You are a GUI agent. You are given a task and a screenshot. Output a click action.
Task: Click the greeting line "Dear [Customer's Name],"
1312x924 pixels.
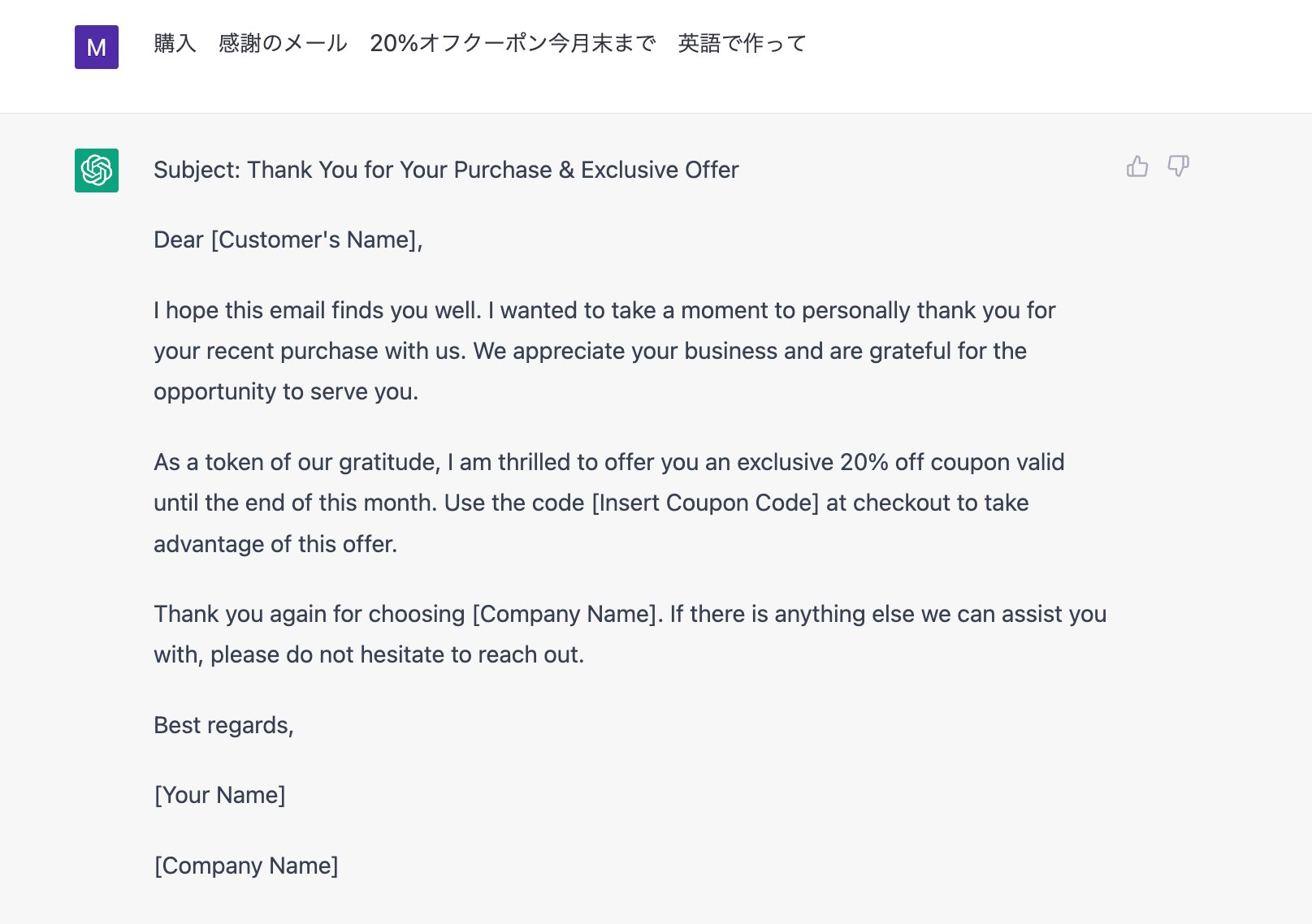coord(286,240)
